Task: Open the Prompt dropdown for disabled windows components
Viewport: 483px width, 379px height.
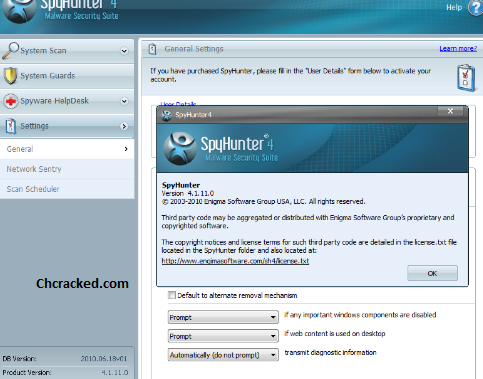Action: (223, 317)
